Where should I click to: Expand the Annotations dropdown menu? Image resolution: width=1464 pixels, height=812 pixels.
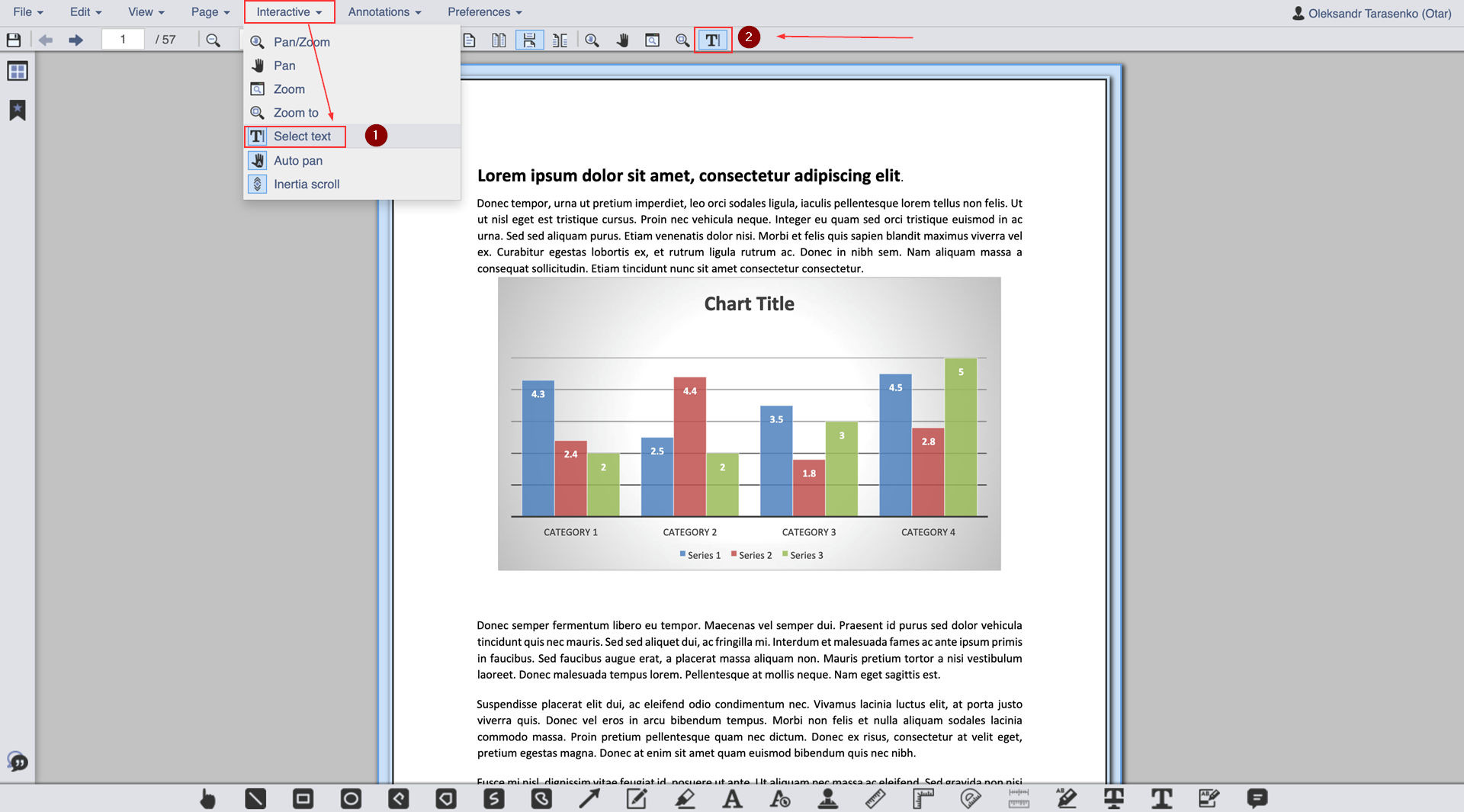tap(384, 12)
